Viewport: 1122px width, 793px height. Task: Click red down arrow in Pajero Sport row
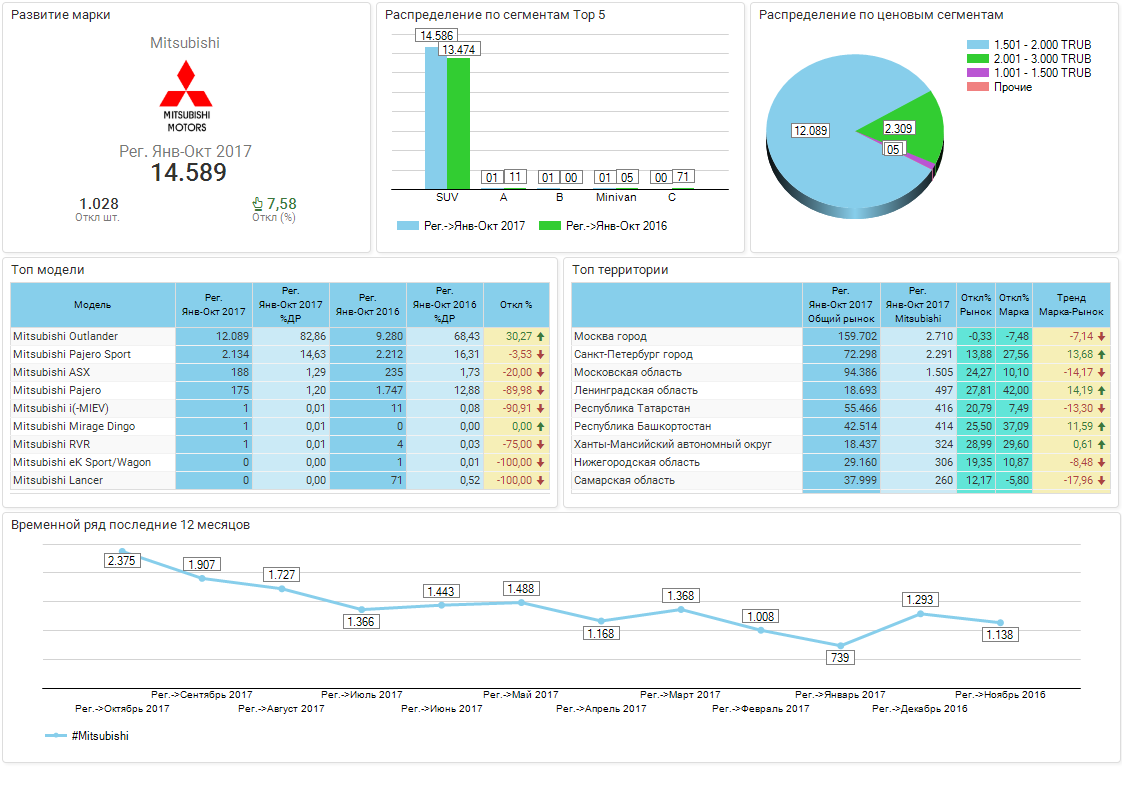541,355
